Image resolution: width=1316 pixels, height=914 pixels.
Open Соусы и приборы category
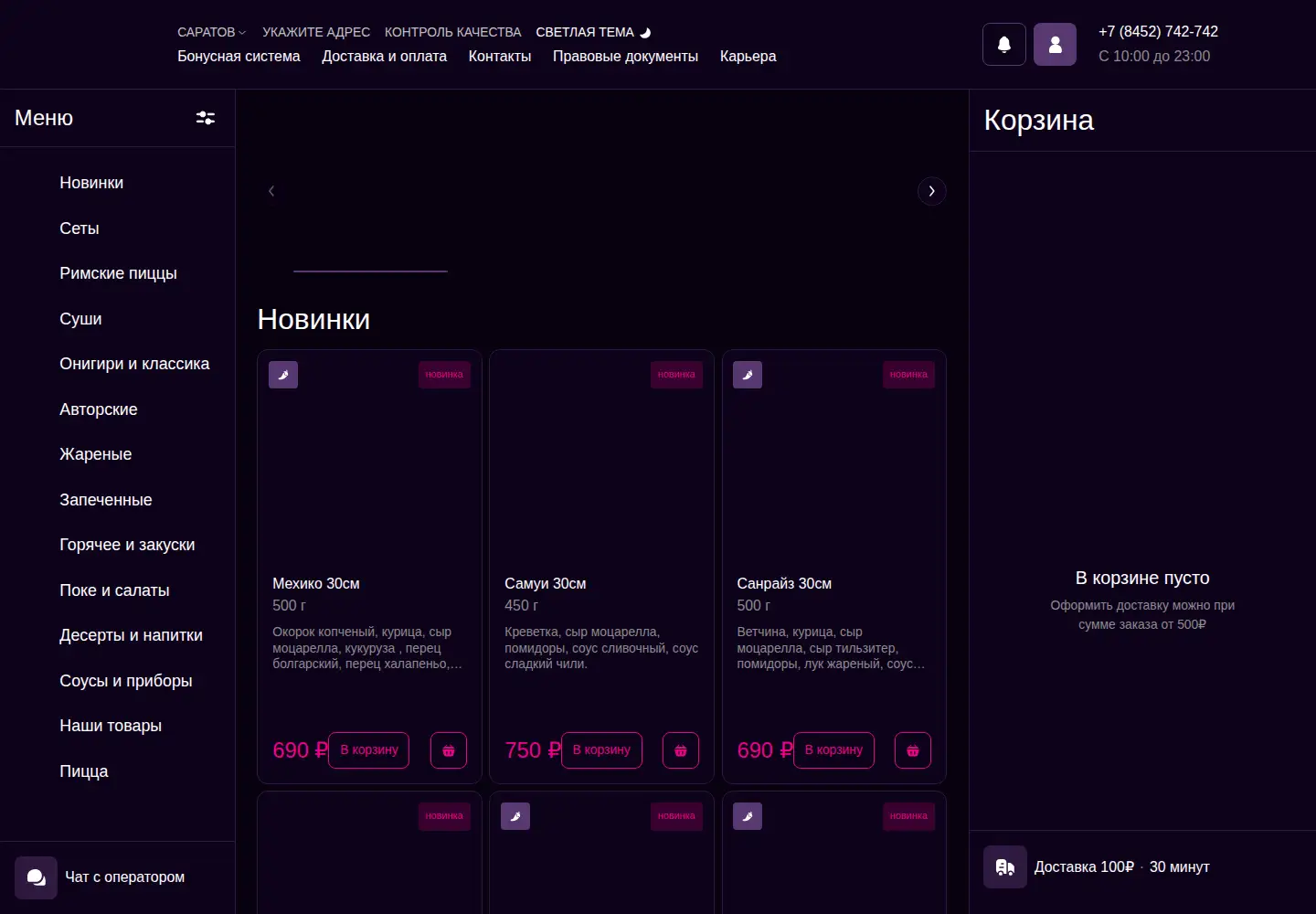126,681
